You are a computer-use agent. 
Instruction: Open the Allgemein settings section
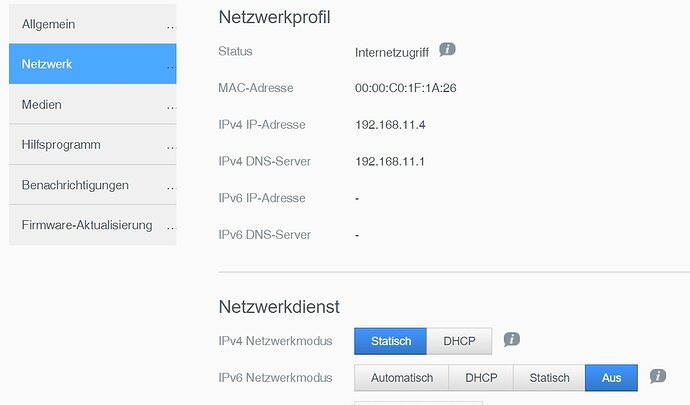(x=92, y=23)
